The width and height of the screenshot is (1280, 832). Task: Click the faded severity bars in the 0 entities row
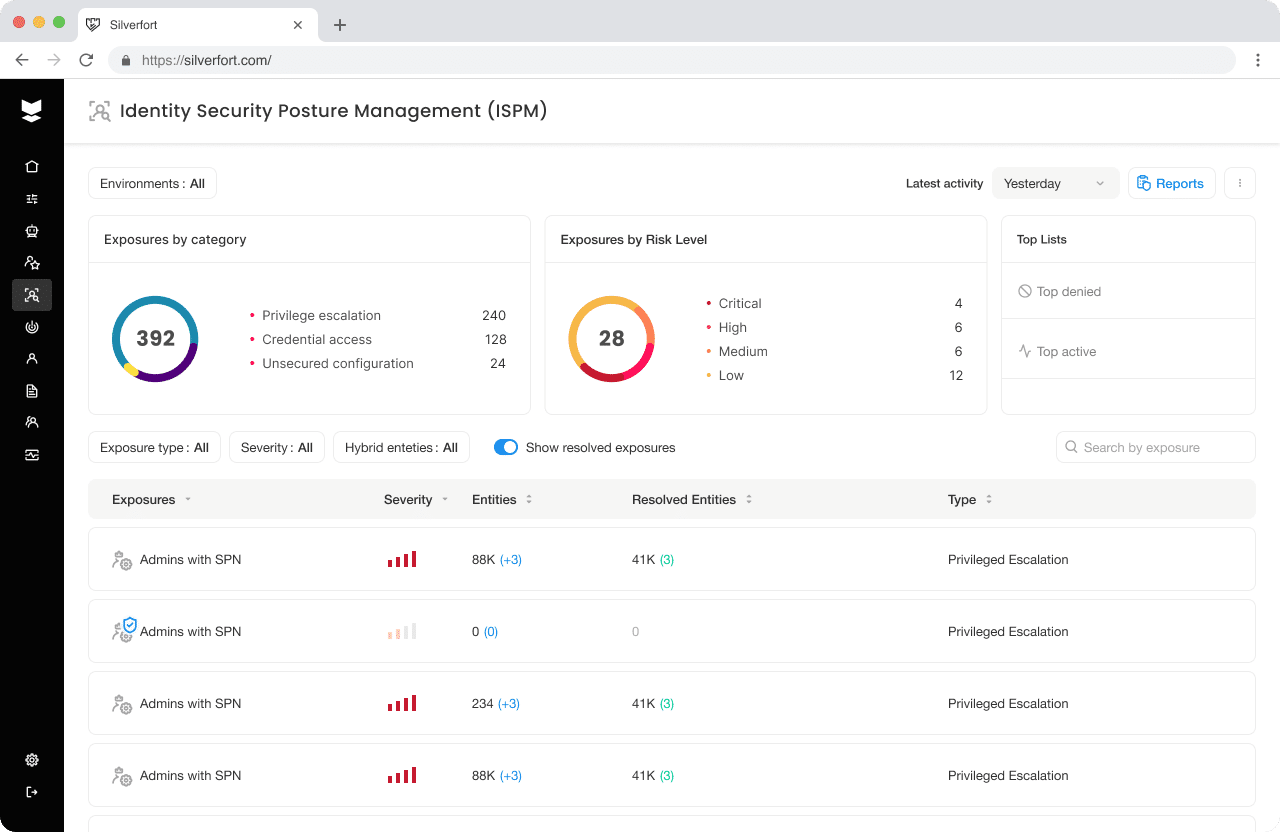pyautogui.click(x=402, y=631)
